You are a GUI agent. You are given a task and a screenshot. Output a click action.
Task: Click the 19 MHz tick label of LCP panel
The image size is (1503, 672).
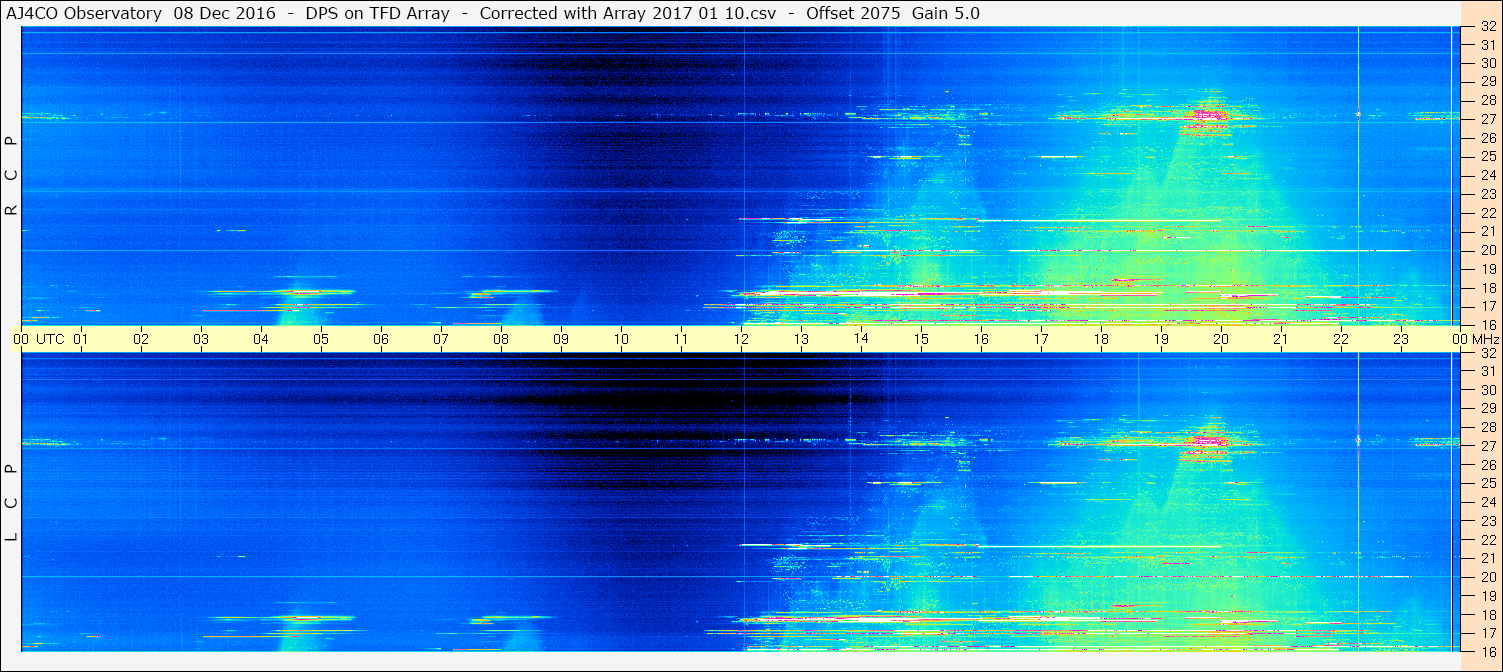tap(1488, 596)
